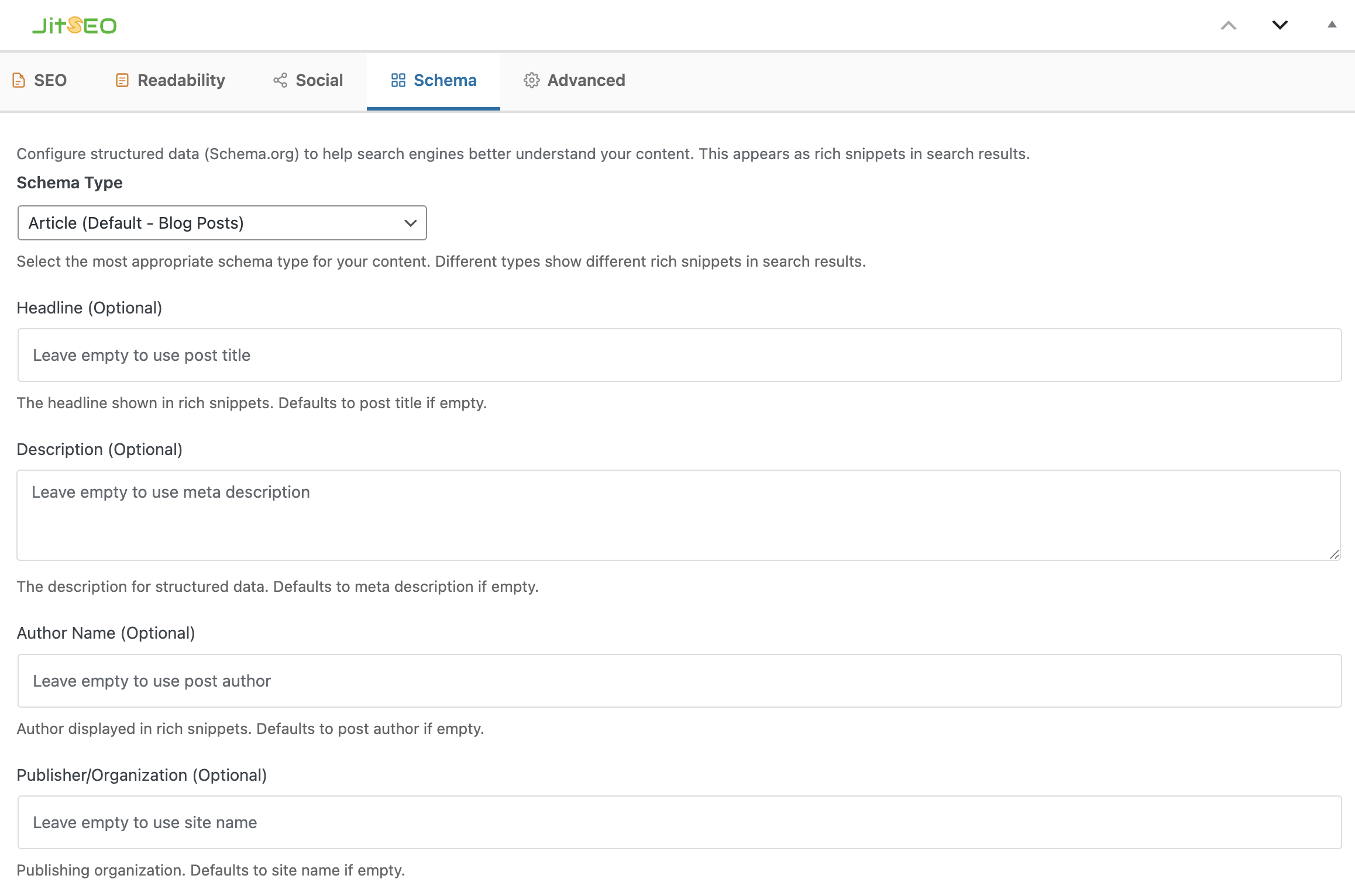1355x896 pixels.
Task: Click the upward chevron at the top right
Action: tap(1229, 25)
